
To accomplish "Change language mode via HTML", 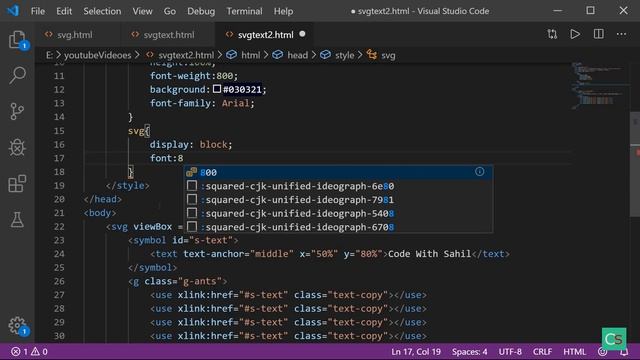I will pyautogui.click(x=574, y=352).
